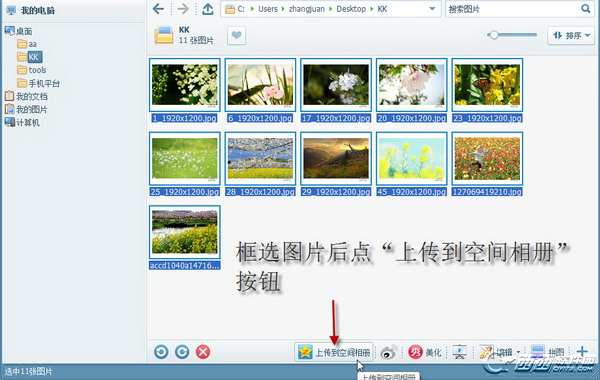This screenshot has height=380, width=600.
Task: Click the 搜索图片 search field
Action: 513,9
